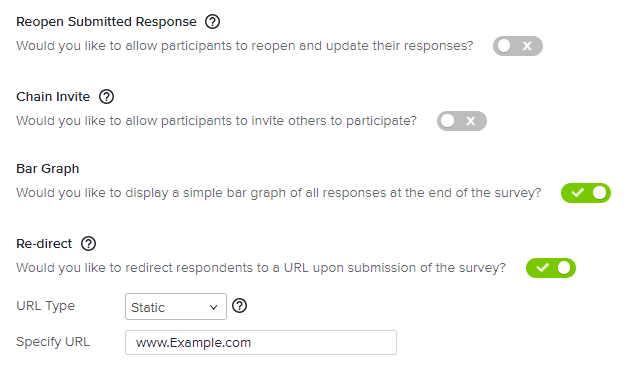
Task: Open help for Reopen Submitted Response
Action: pos(212,22)
